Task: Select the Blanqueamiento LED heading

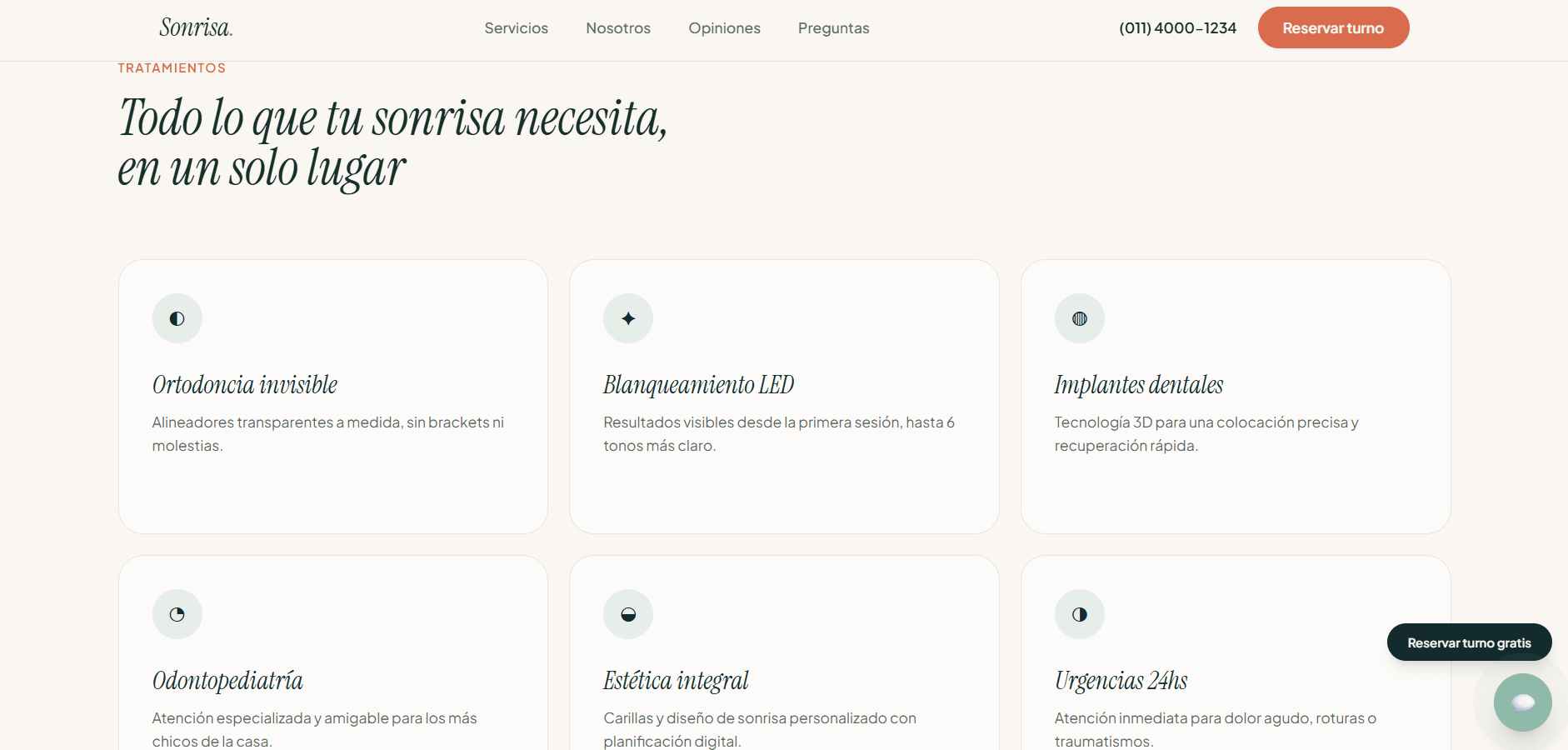Action: pos(698,385)
